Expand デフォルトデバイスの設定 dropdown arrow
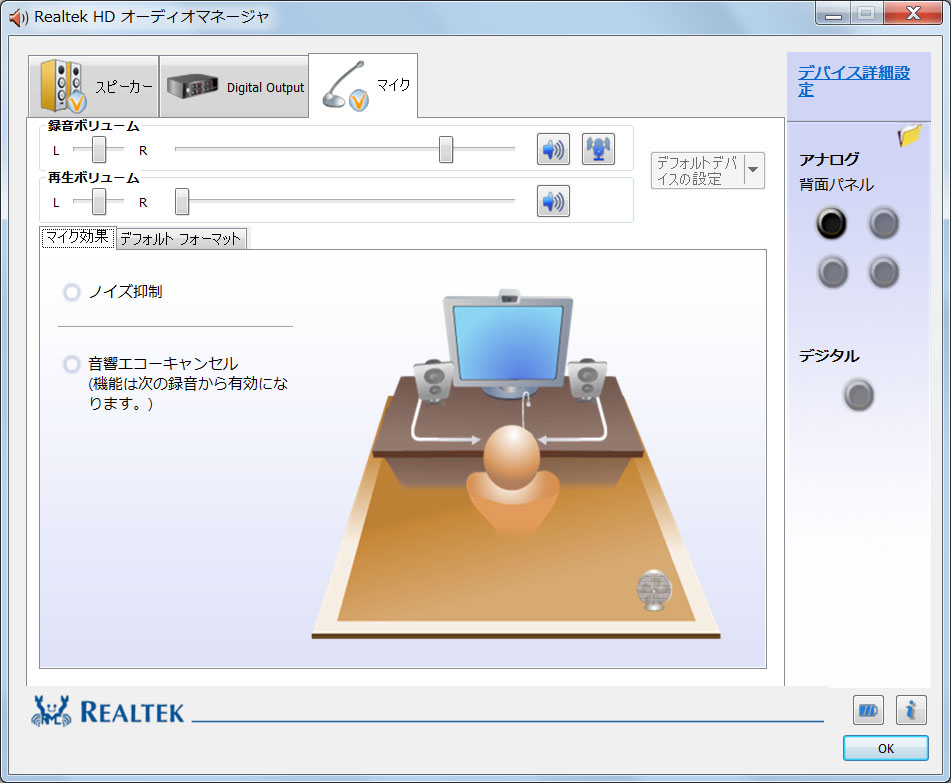This screenshot has height=783, width=951. pos(754,170)
